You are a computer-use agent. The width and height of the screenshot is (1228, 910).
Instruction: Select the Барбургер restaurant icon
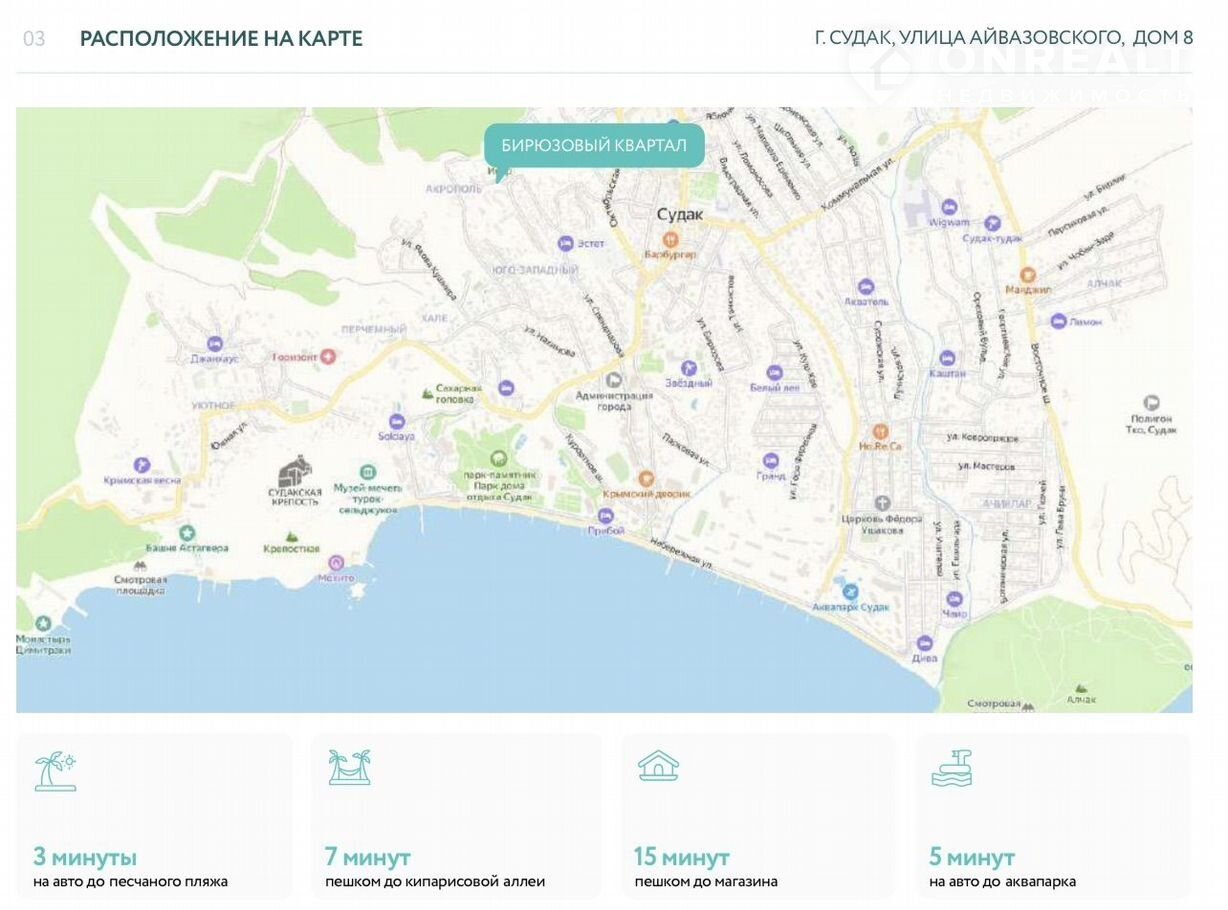click(671, 239)
